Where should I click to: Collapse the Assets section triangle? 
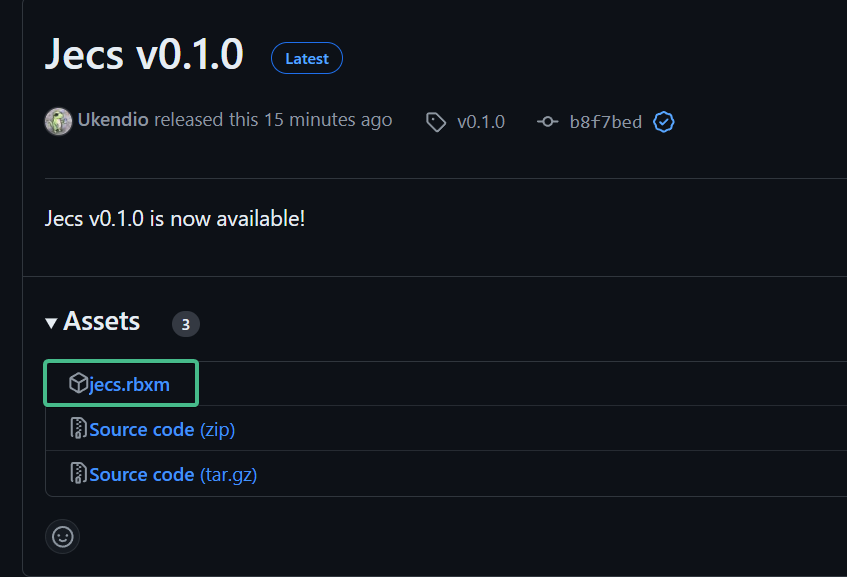[51, 323]
